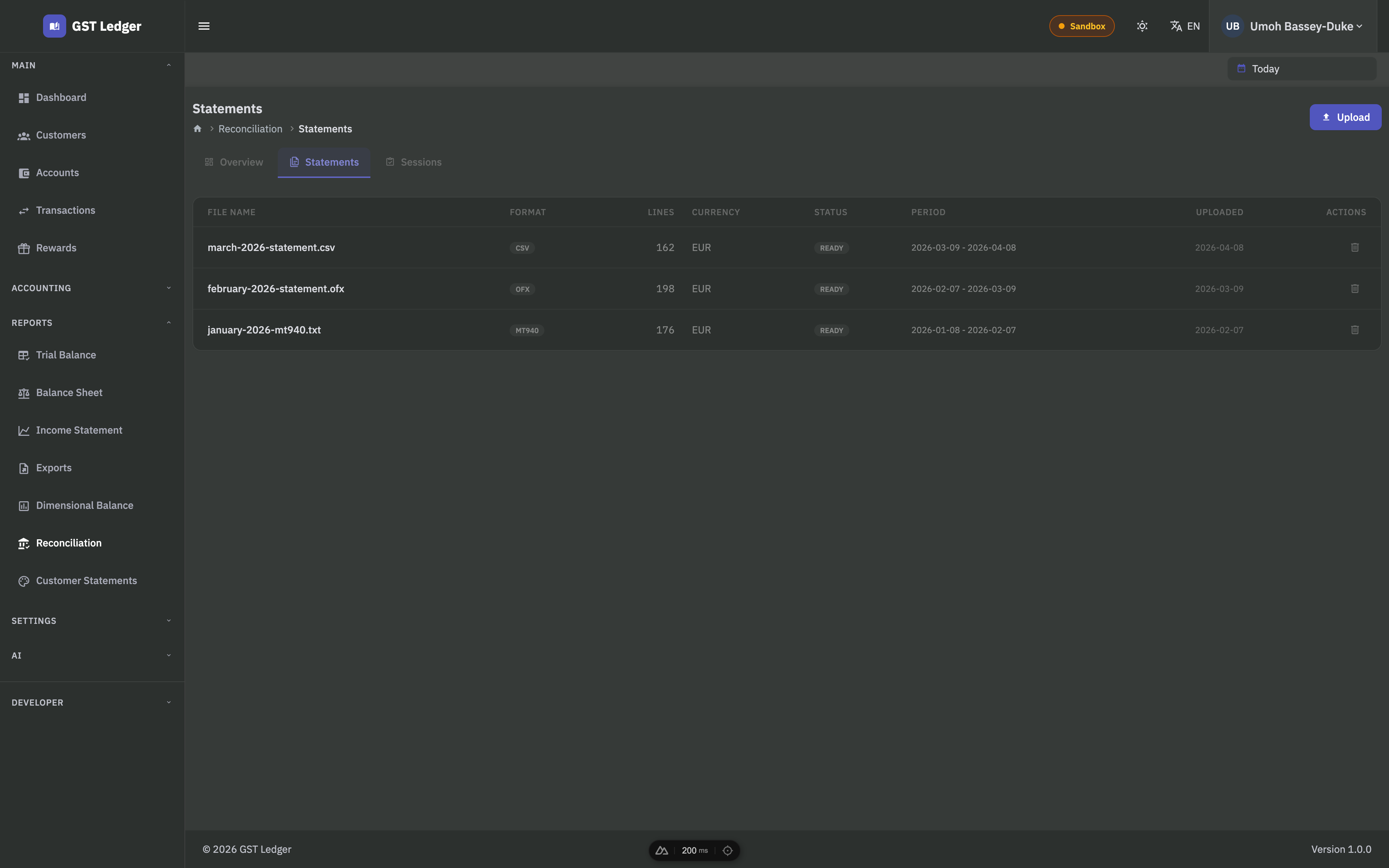Collapse the MAIN sidebar section
This screenshot has width=1389, height=868.
(169, 65)
